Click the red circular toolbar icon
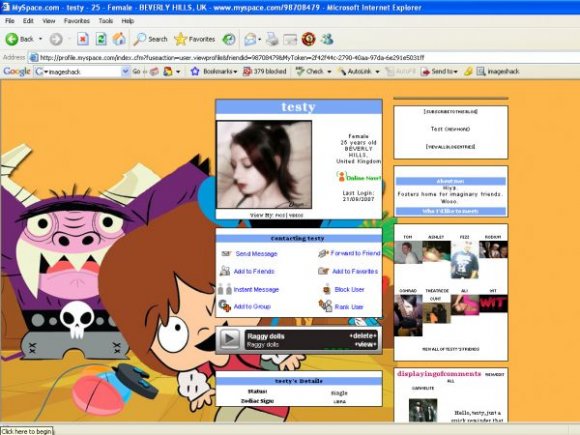This screenshot has width=580, height=435. tap(308, 39)
